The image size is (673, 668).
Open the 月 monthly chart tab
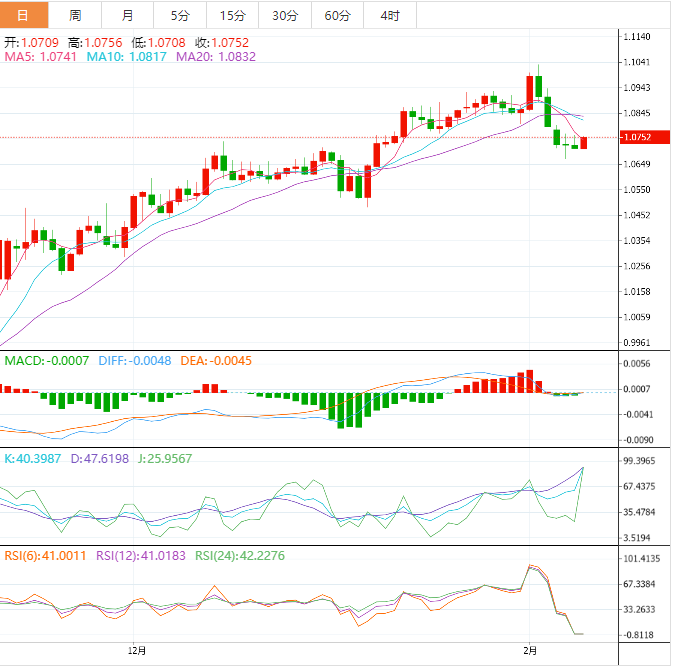tap(127, 15)
